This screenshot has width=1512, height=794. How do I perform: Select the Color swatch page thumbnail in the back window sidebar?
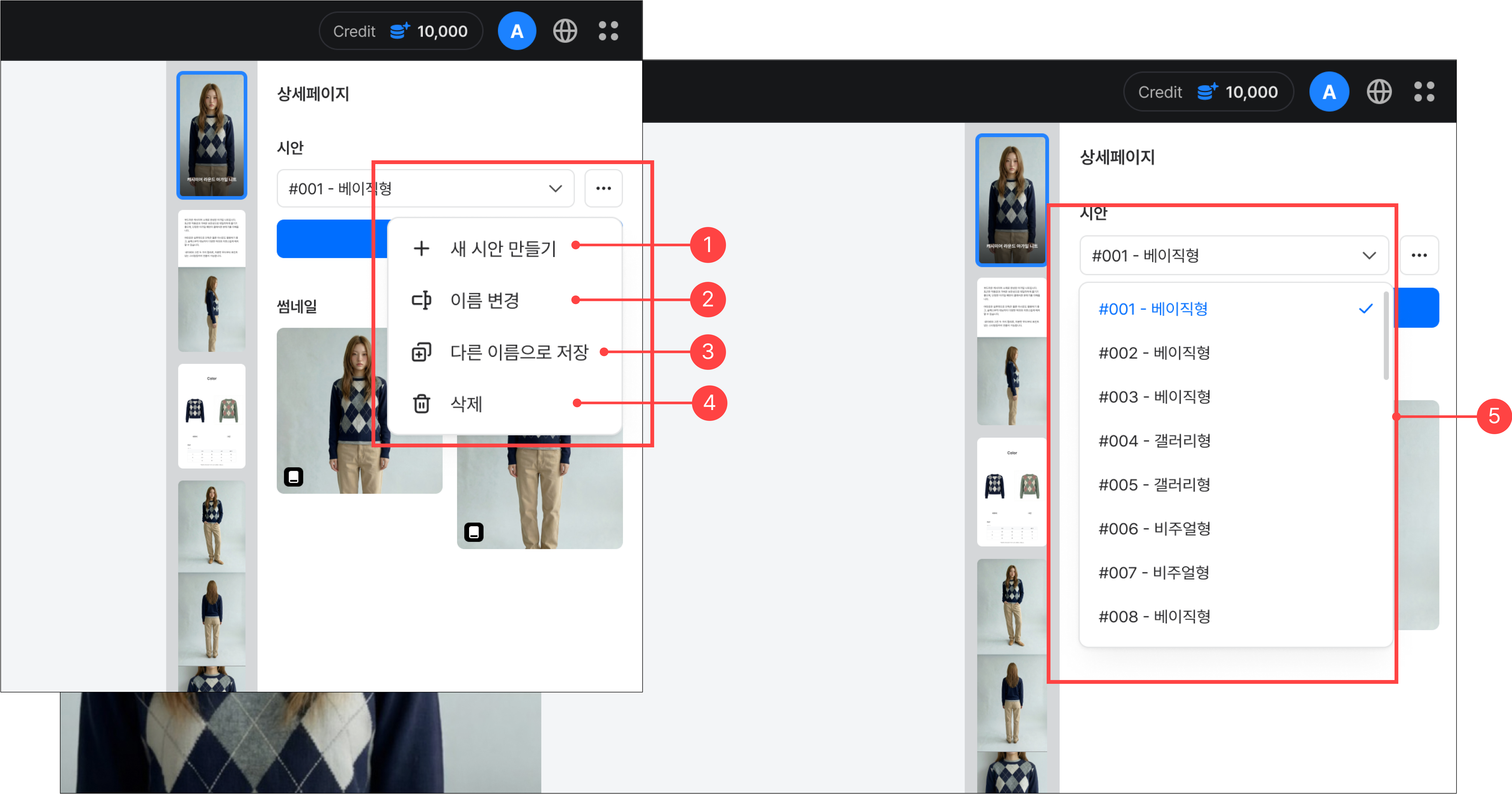click(x=1012, y=492)
